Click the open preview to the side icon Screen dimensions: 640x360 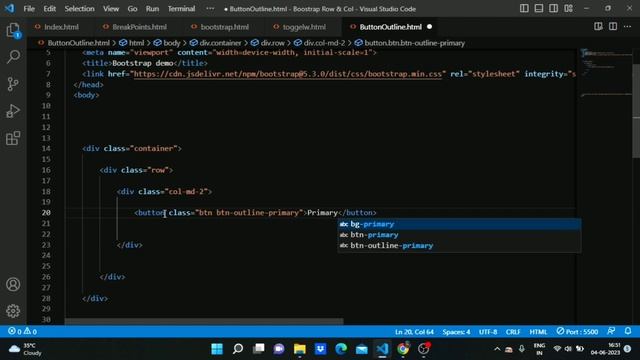coord(598,27)
